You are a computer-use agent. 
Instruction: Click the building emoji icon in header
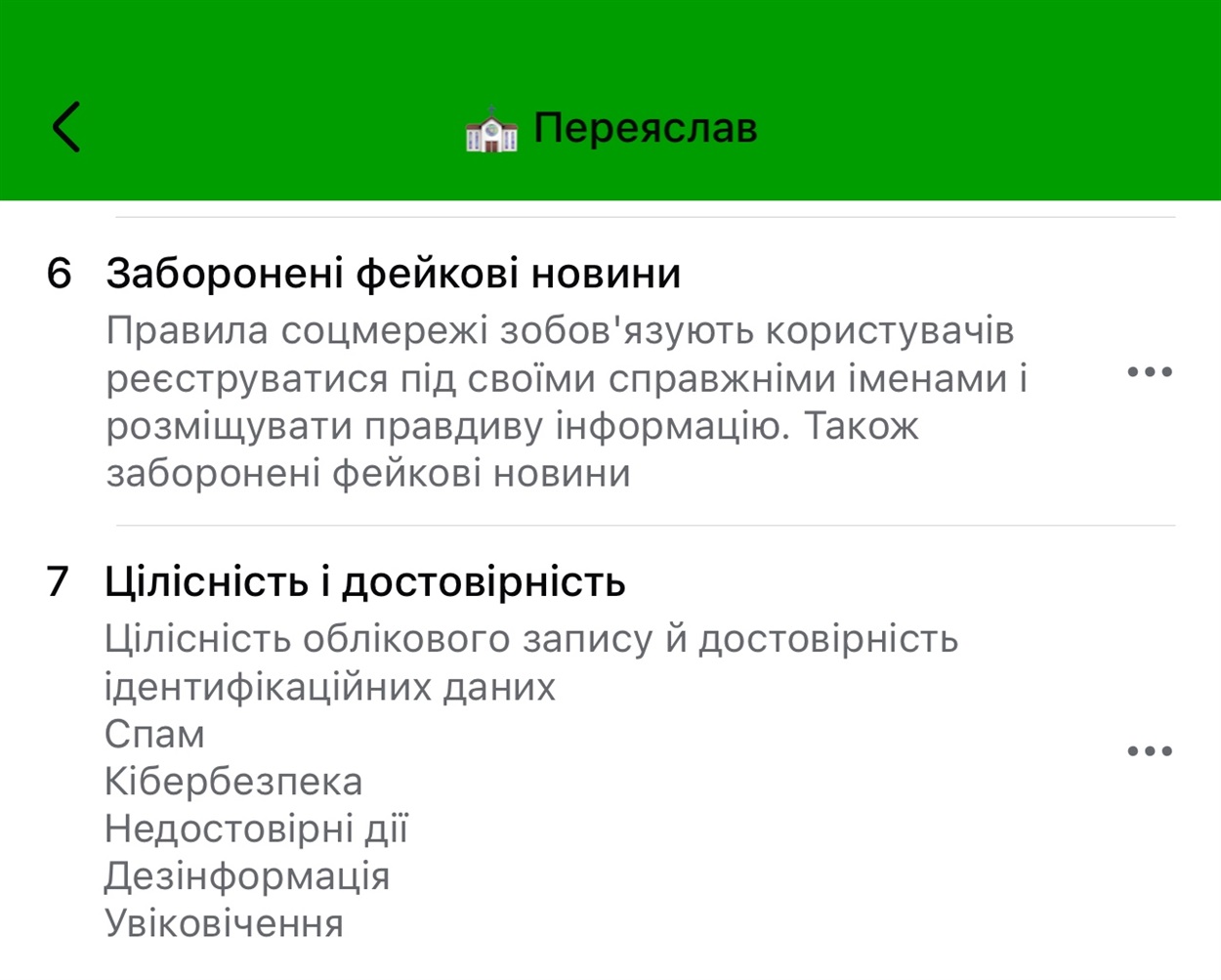[491, 129]
